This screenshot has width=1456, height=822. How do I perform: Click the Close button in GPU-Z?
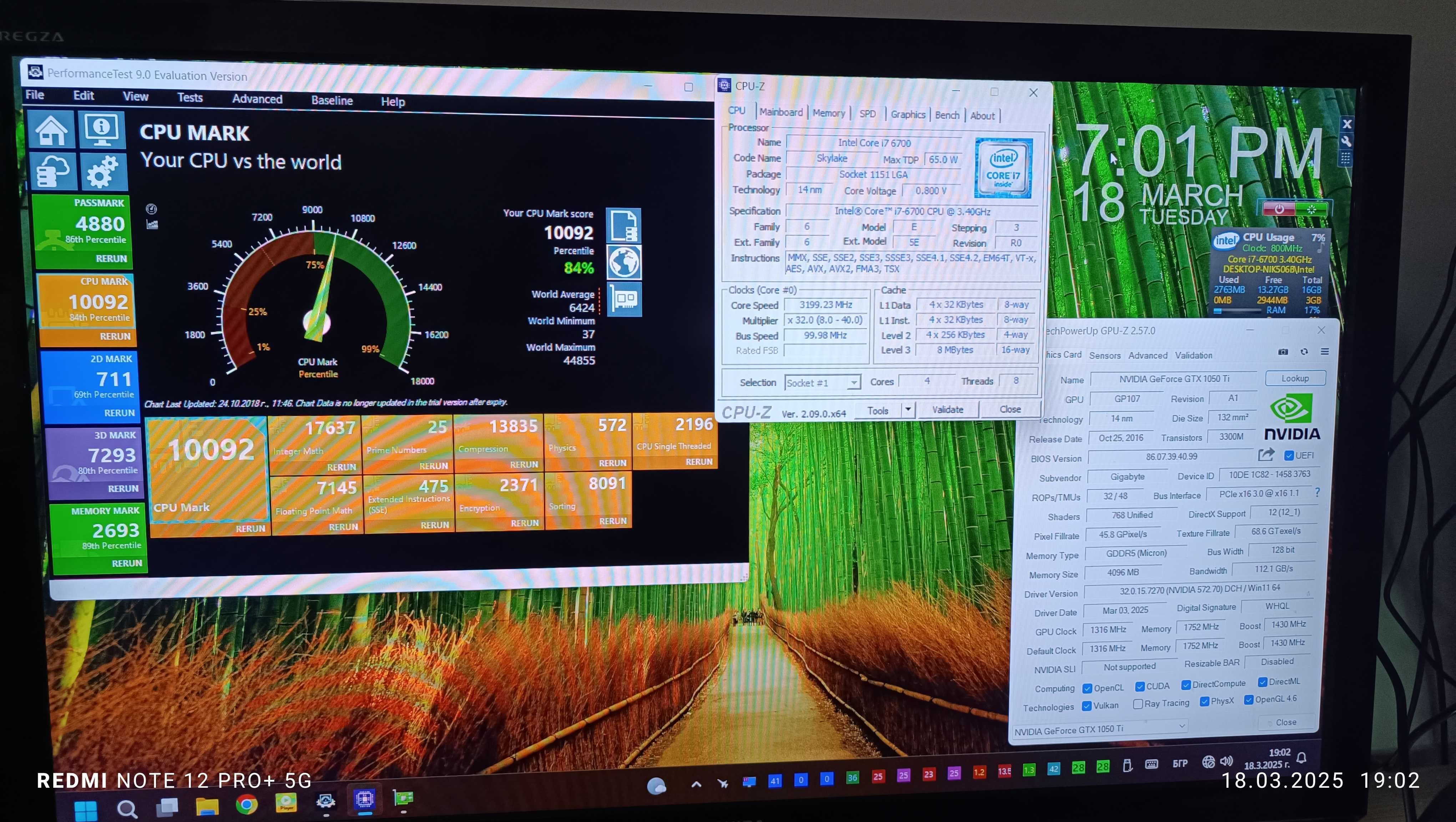(1286, 722)
